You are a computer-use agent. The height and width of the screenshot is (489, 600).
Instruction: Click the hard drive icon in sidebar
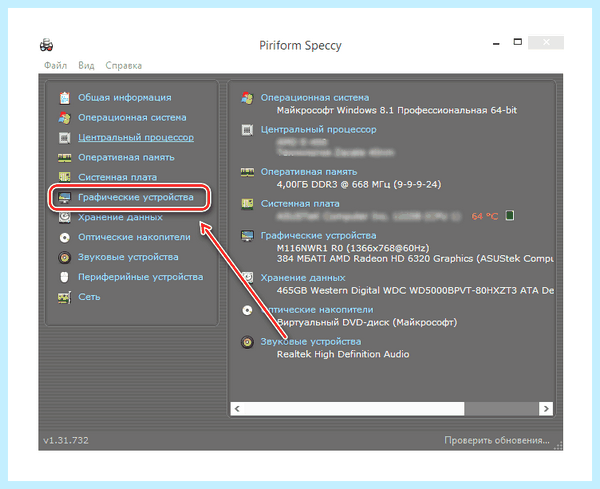[64, 217]
